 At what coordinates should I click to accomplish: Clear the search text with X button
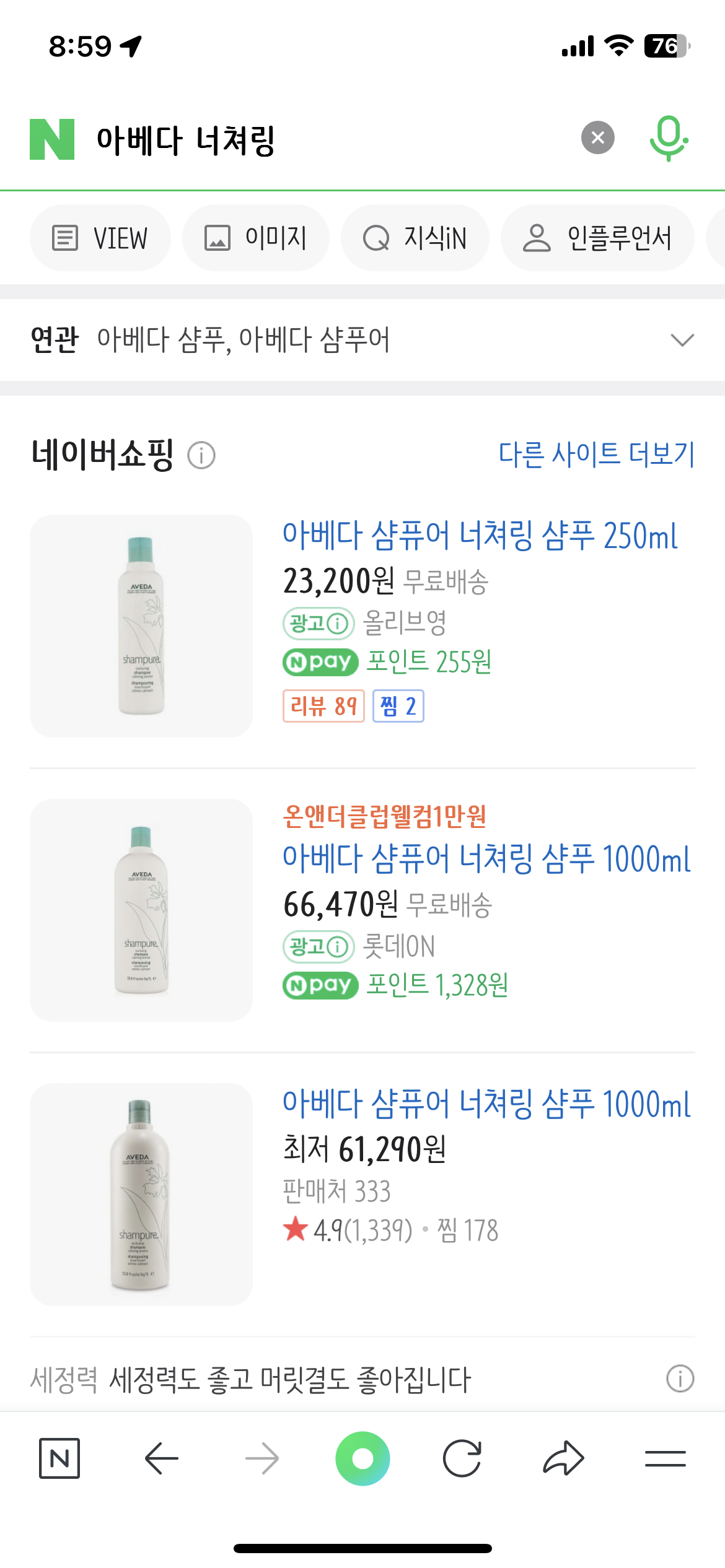(597, 137)
